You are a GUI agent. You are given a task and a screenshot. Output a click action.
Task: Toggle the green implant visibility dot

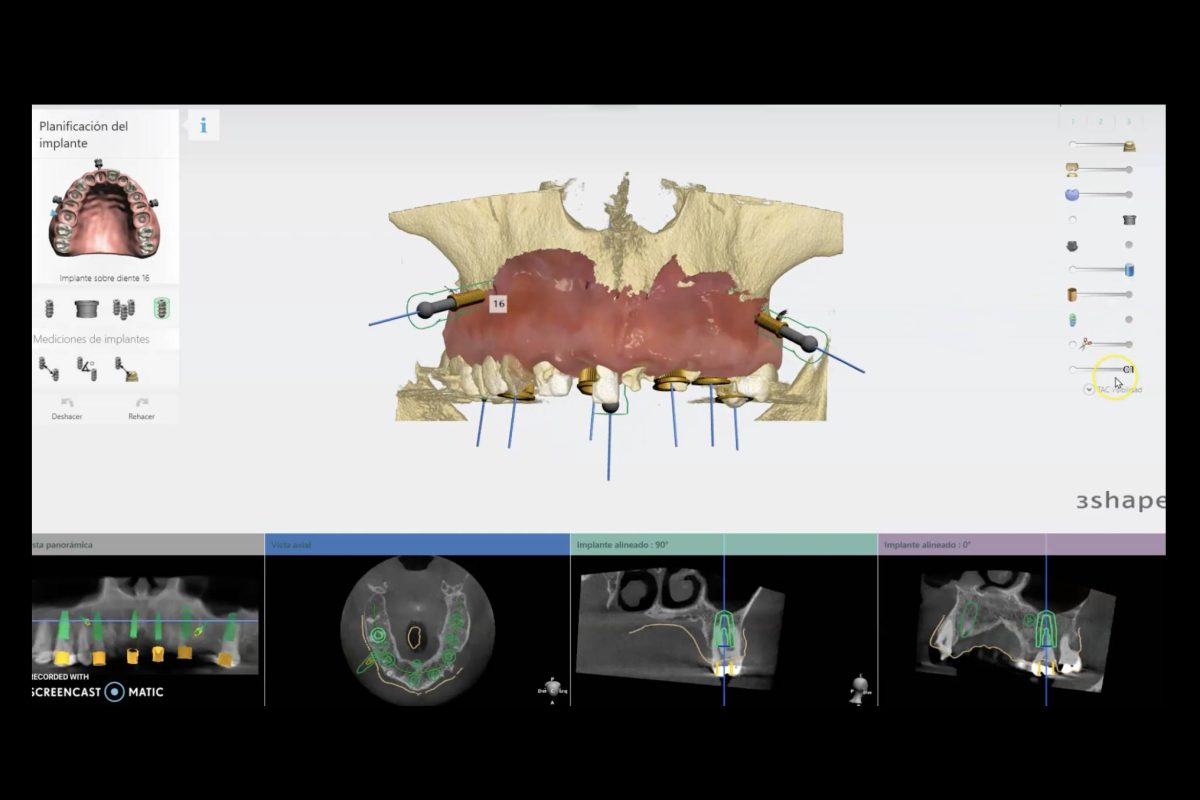point(1129,320)
